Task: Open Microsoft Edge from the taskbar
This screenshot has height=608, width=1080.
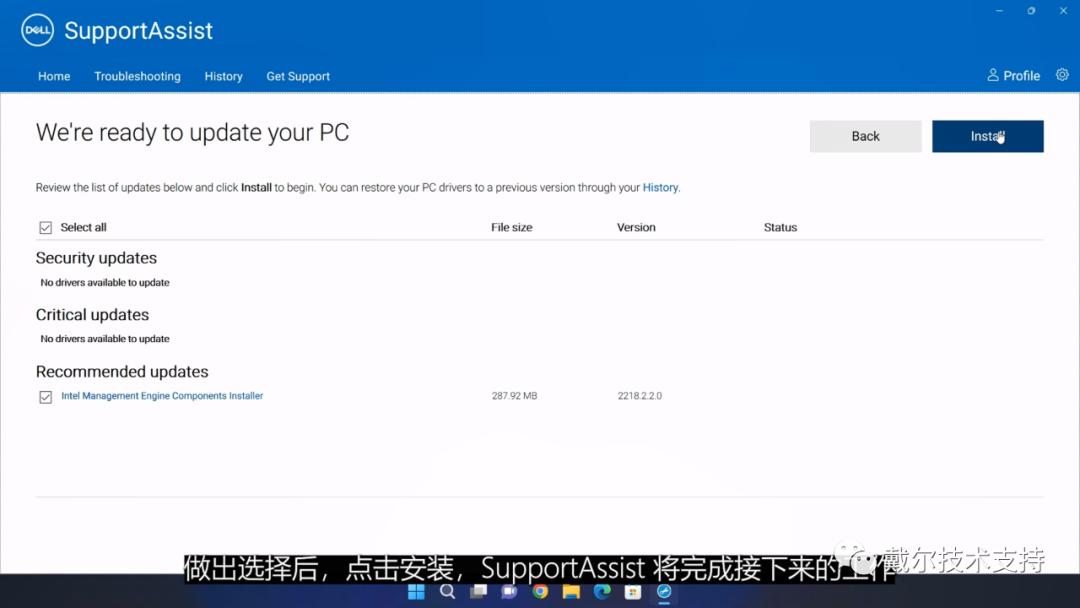Action: pyautogui.click(x=601, y=592)
